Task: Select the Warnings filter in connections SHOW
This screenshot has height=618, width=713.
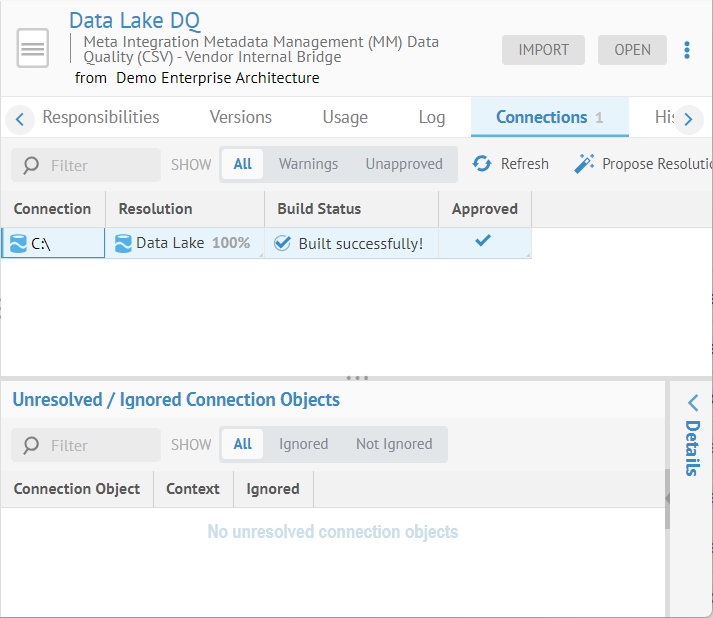Action: (308, 164)
